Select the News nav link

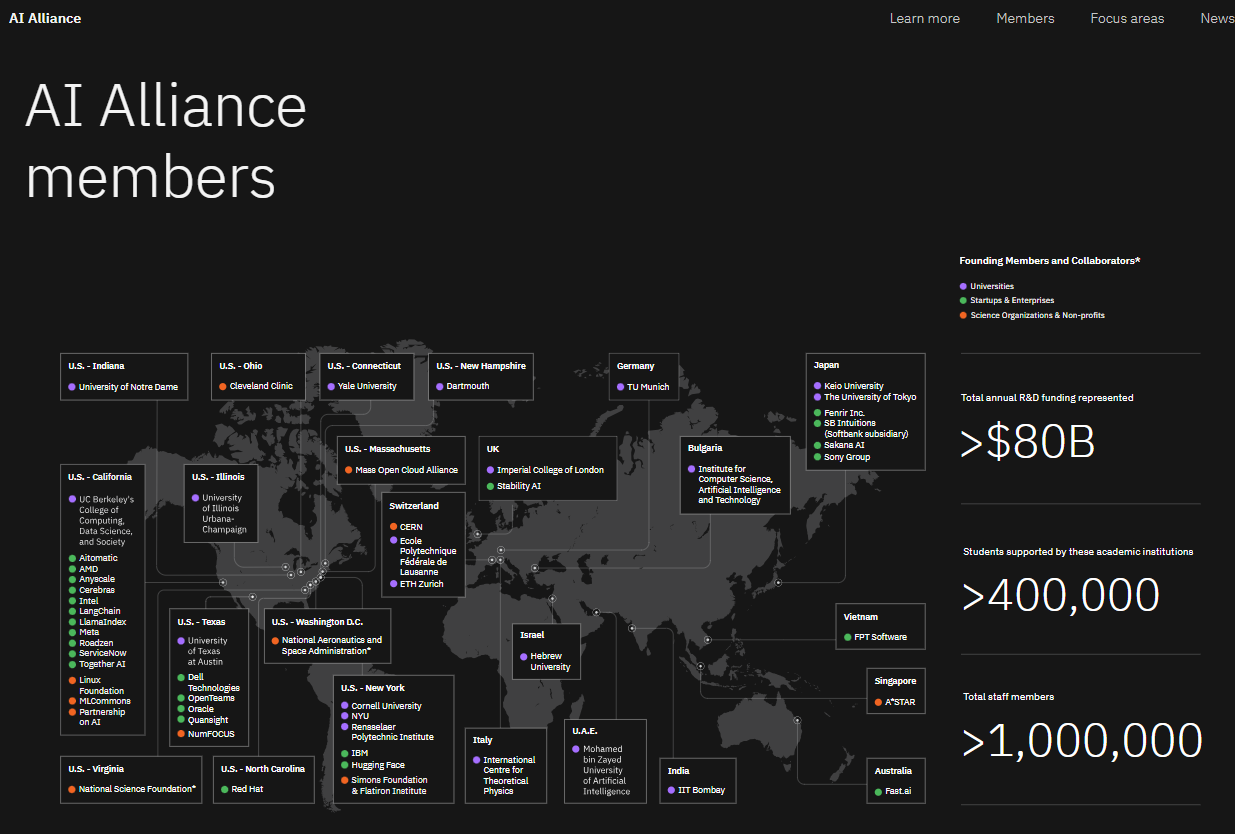click(x=1216, y=18)
